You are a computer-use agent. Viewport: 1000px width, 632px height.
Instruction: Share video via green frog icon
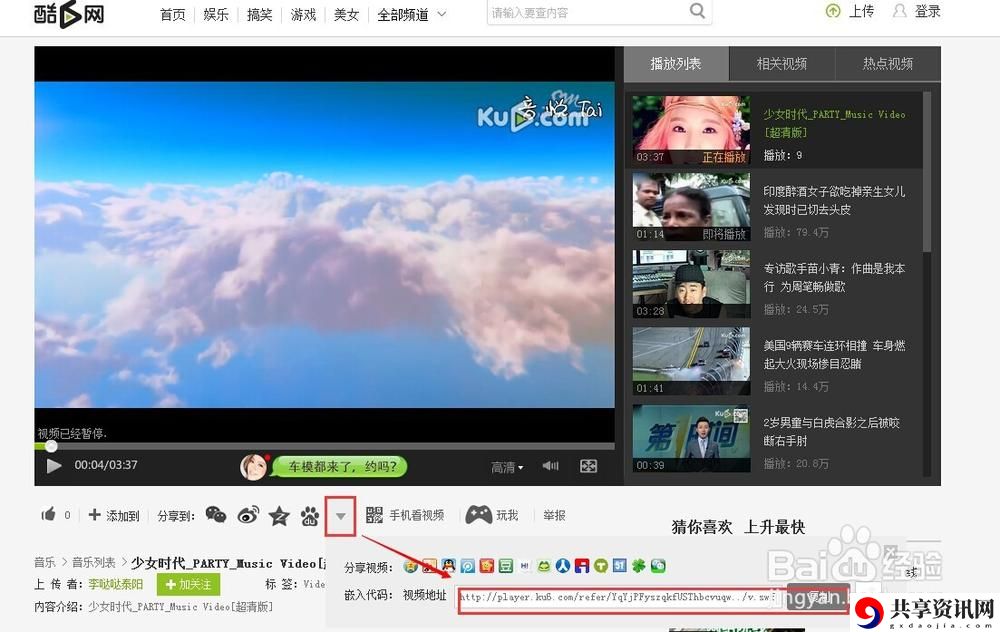tap(543, 565)
